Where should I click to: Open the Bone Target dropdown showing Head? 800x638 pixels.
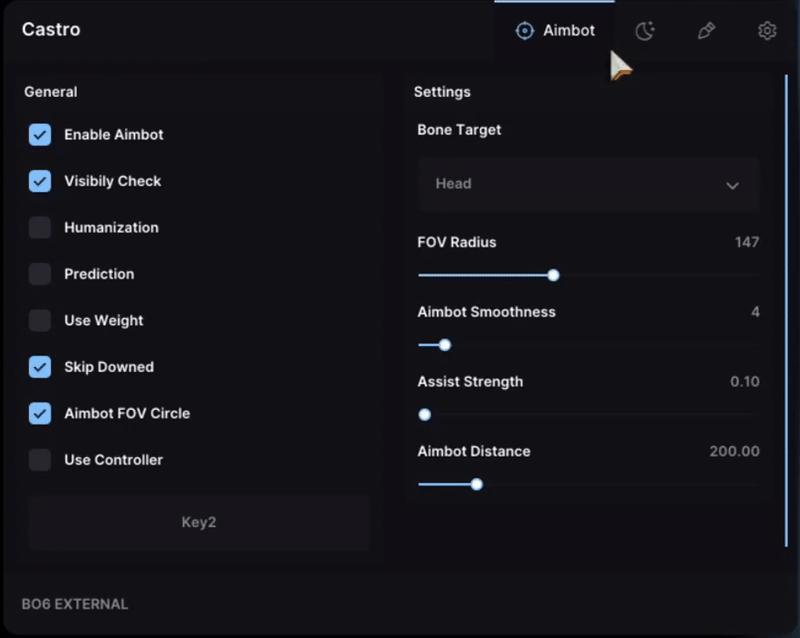589,184
